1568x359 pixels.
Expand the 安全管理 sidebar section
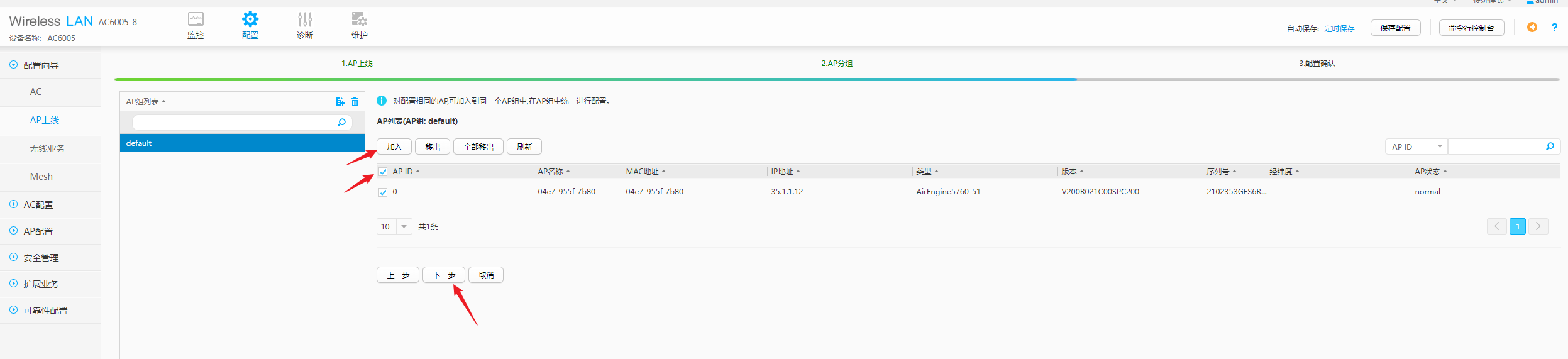click(x=41, y=258)
